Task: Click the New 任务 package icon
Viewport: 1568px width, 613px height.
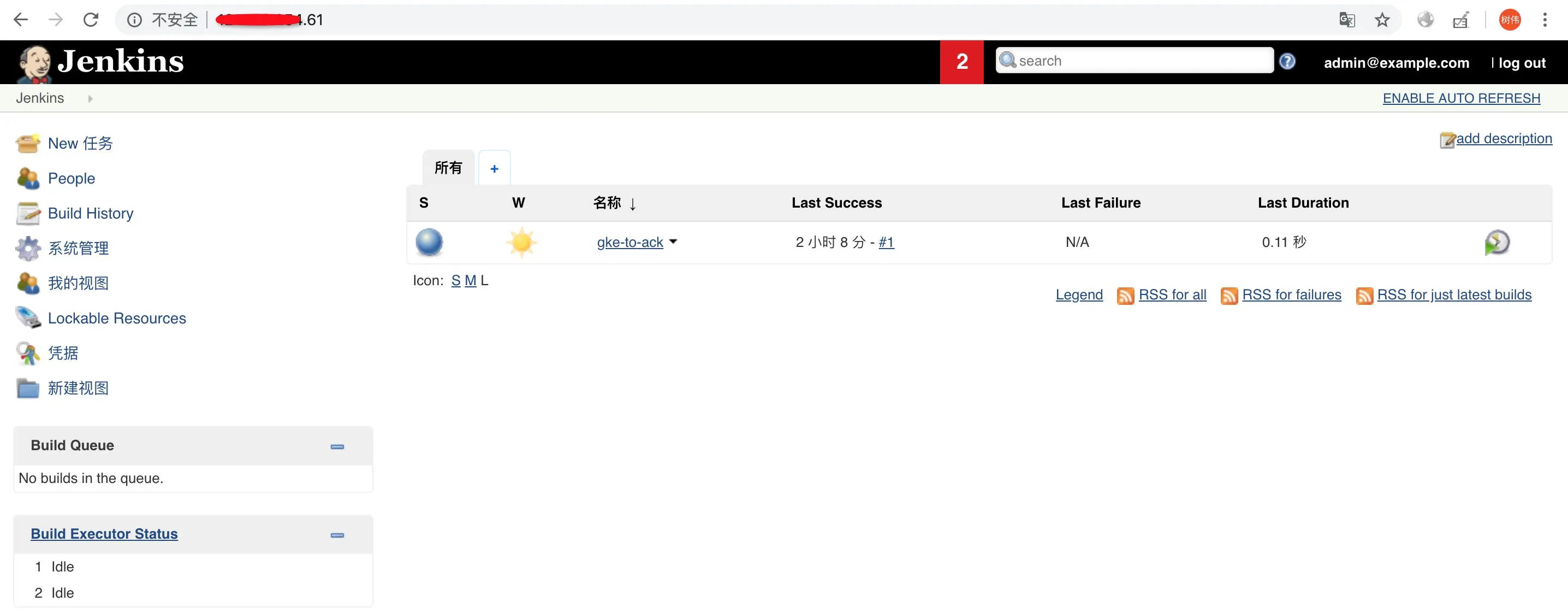Action: pos(27,143)
